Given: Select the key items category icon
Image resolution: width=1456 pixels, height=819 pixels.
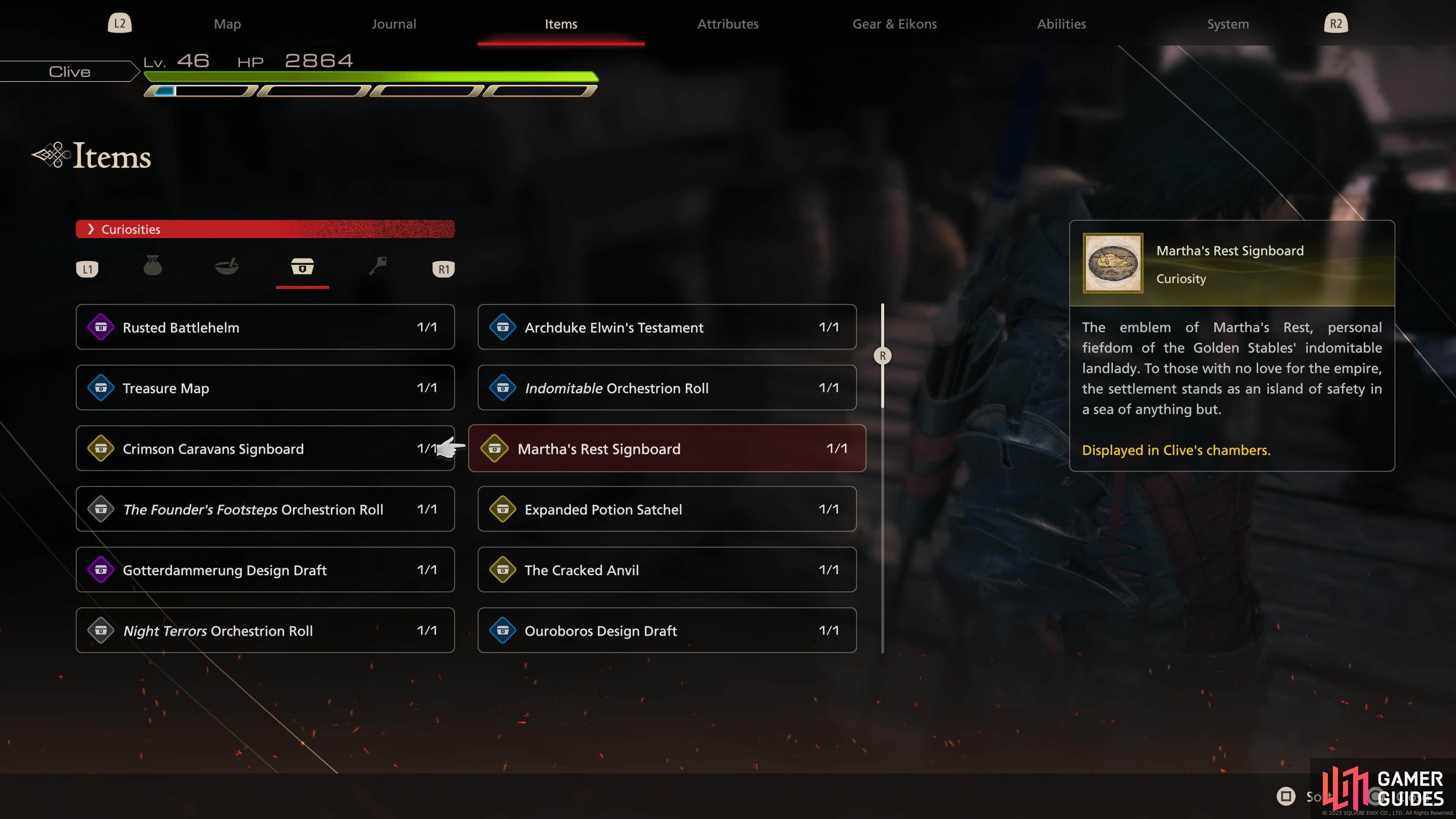Looking at the screenshot, I should (378, 266).
